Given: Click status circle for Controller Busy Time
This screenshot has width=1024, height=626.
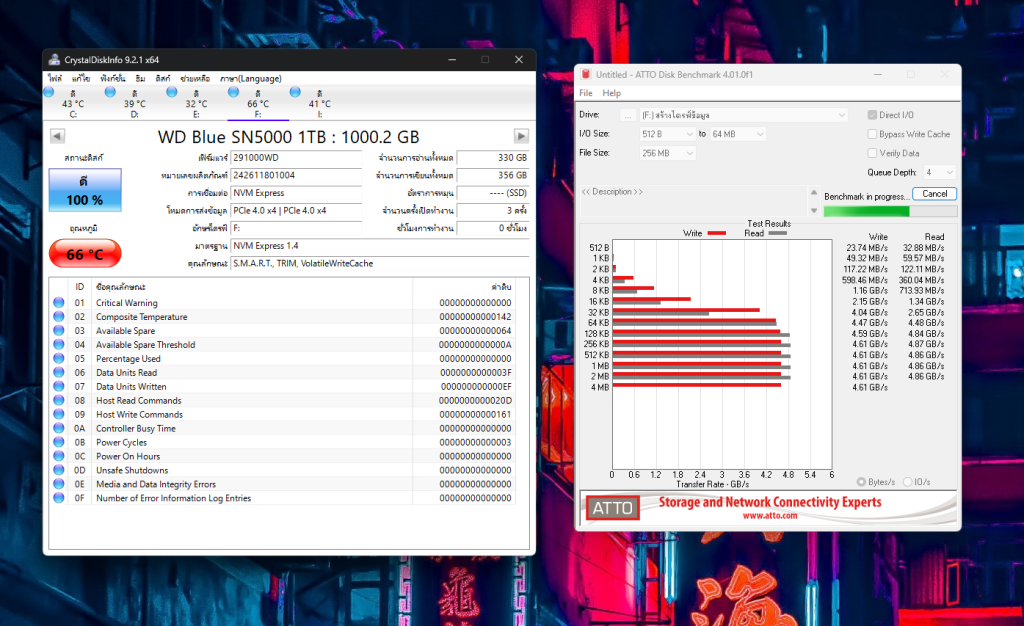Looking at the screenshot, I should (x=59, y=428).
